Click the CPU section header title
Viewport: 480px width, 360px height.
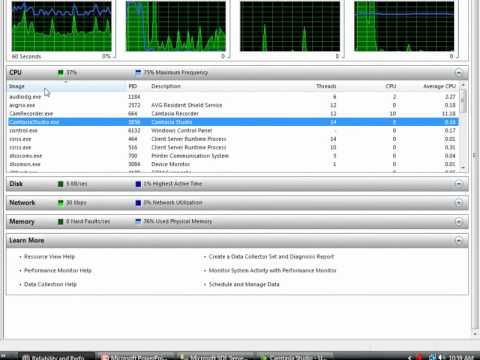point(15,73)
